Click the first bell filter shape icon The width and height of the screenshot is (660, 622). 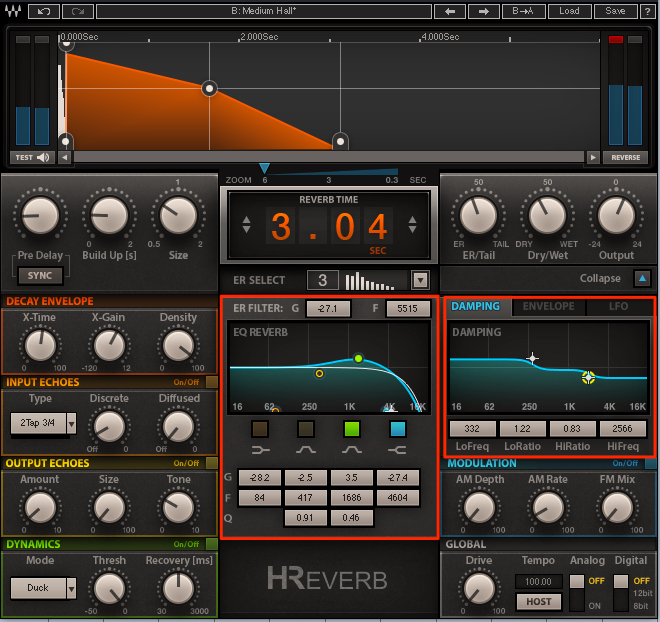click(306, 450)
